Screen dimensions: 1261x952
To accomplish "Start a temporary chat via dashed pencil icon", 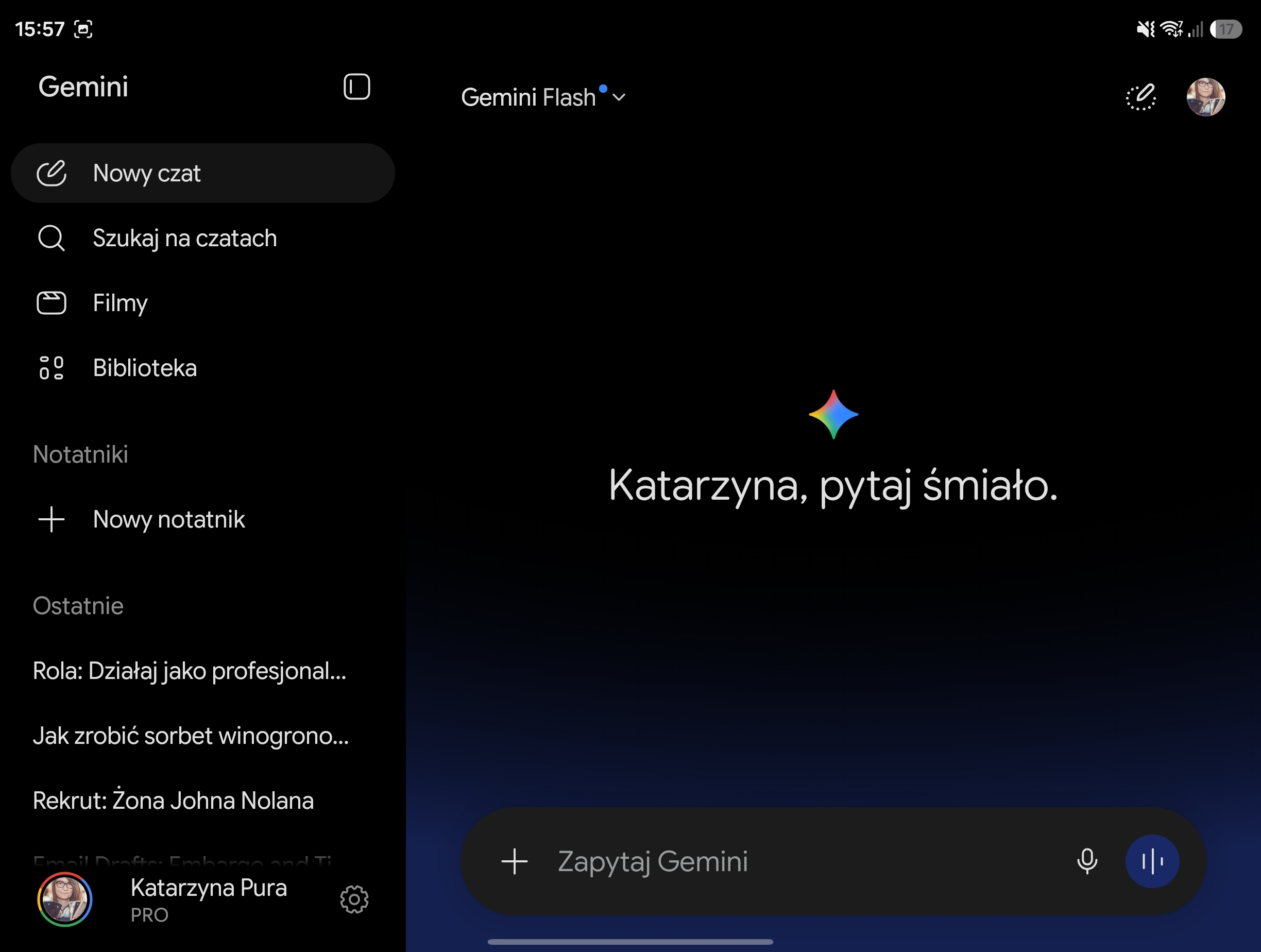I will click(1140, 97).
